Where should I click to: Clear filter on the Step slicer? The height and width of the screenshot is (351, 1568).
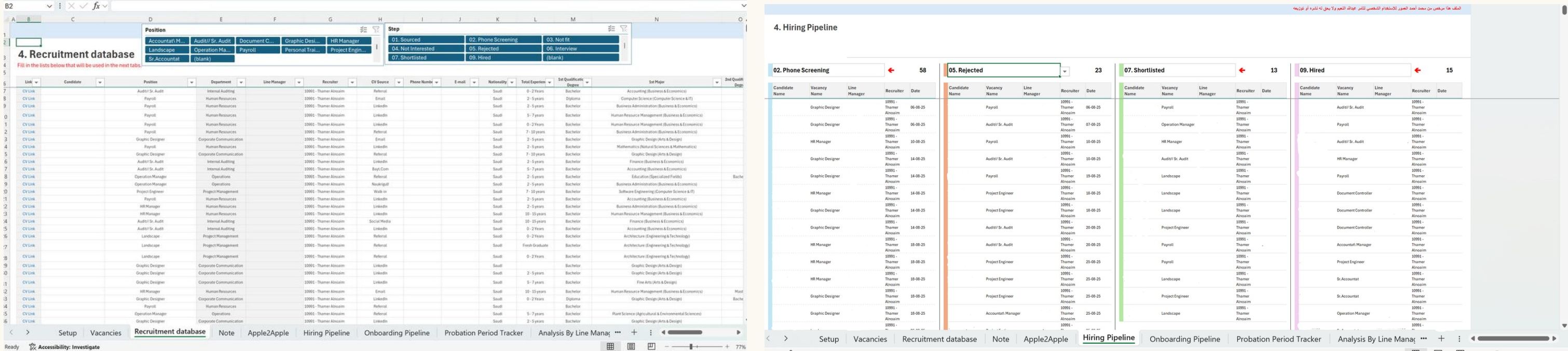[x=624, y=29]
